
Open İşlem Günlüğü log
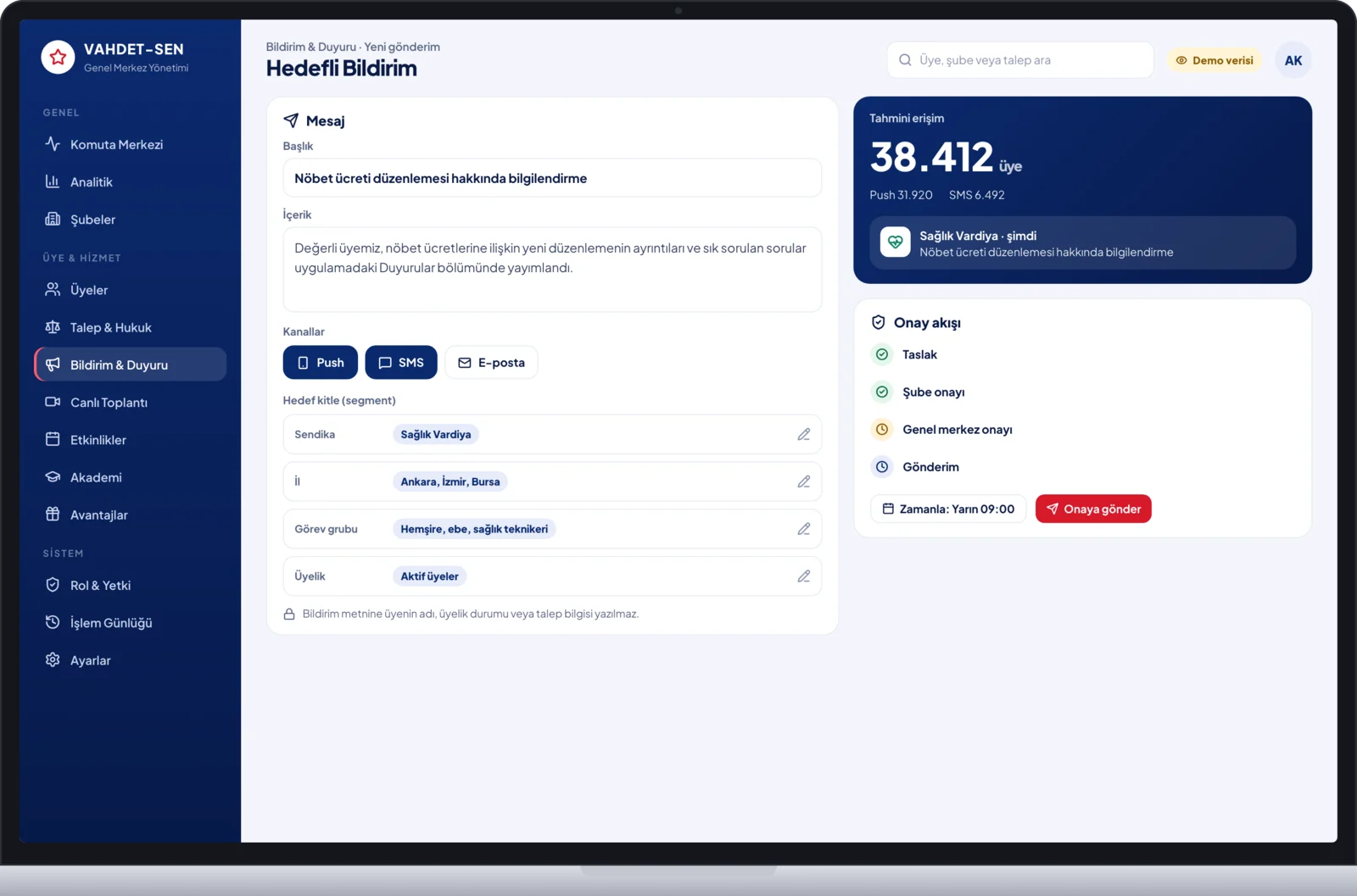[x=130, y=622]
